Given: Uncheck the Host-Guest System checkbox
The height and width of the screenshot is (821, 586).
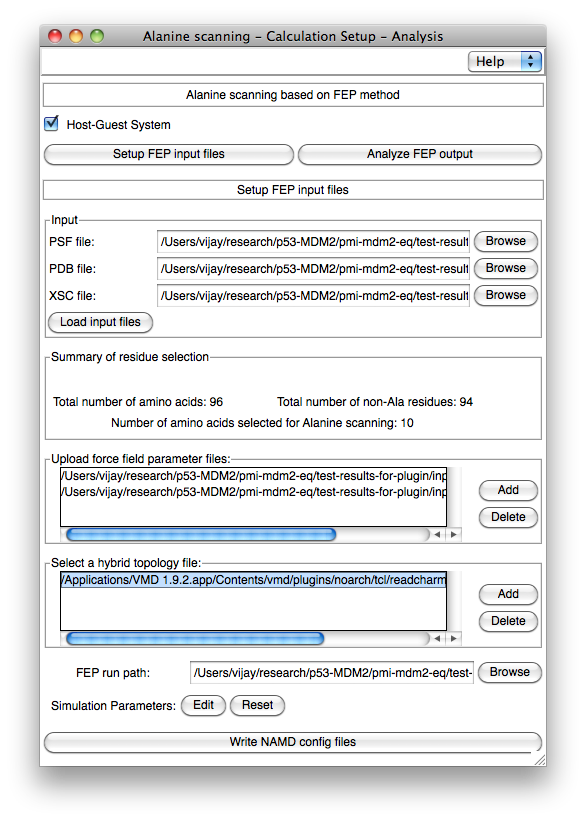Looking at the screenshot, I should (51, 124).
